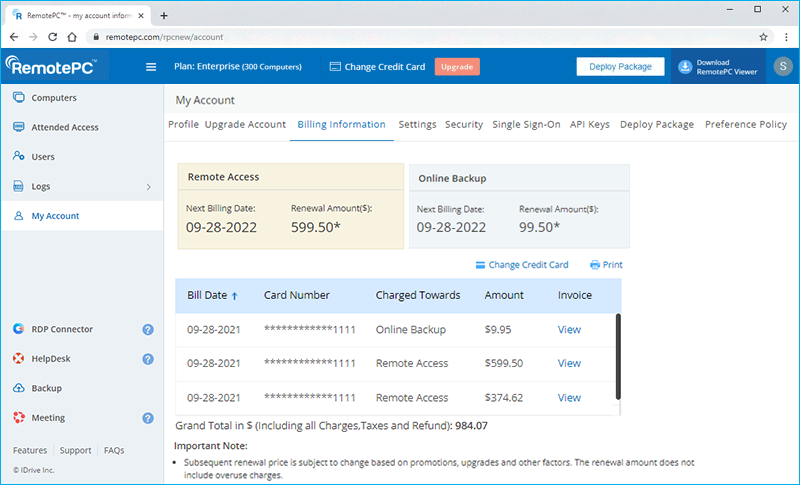Click the RemotePC logo

click(x=50, y=66)
